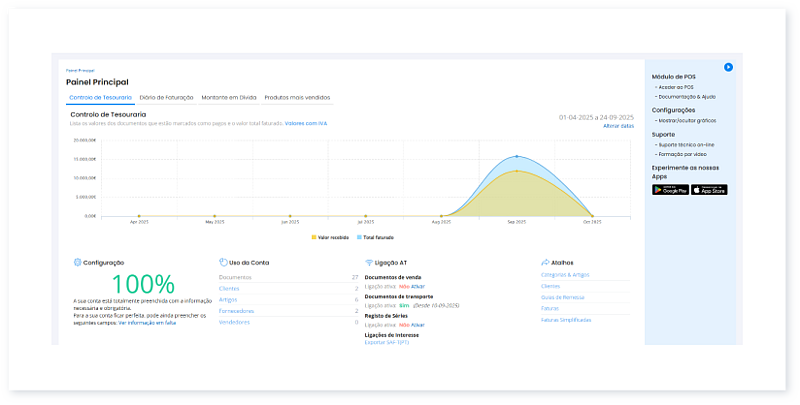Open the App Store badge
800x405 pixels.
pyautogui.click(x=709, y=189)
